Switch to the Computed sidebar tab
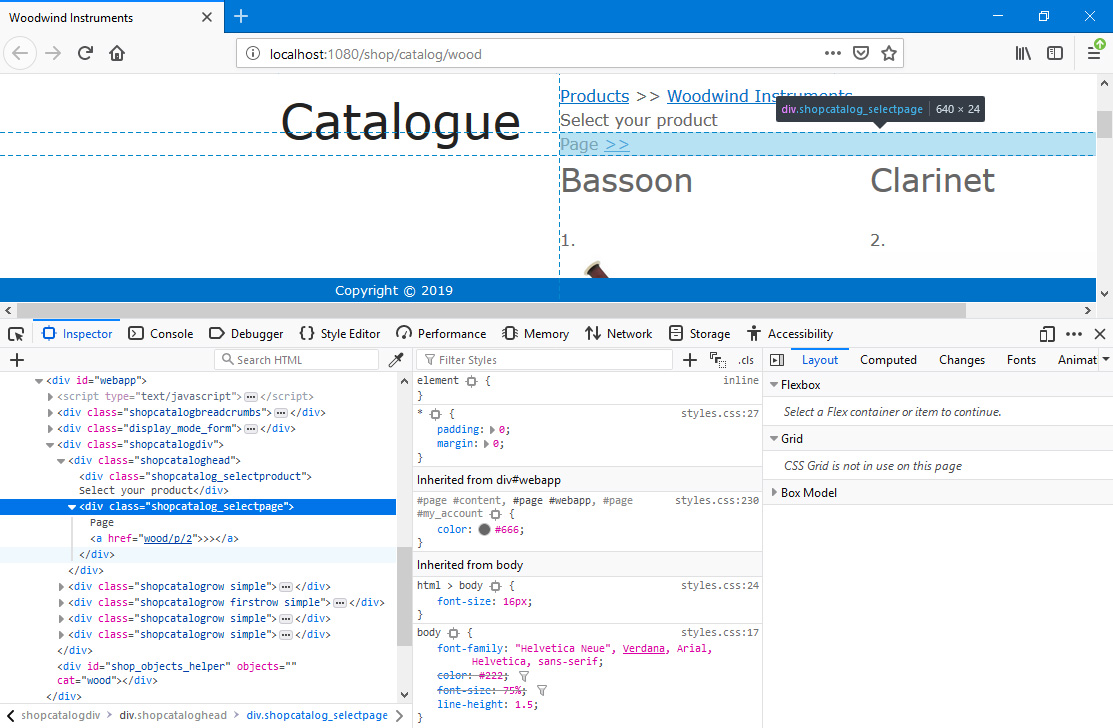This screenshot has width=1113, height=728. (x=888, y=360)
